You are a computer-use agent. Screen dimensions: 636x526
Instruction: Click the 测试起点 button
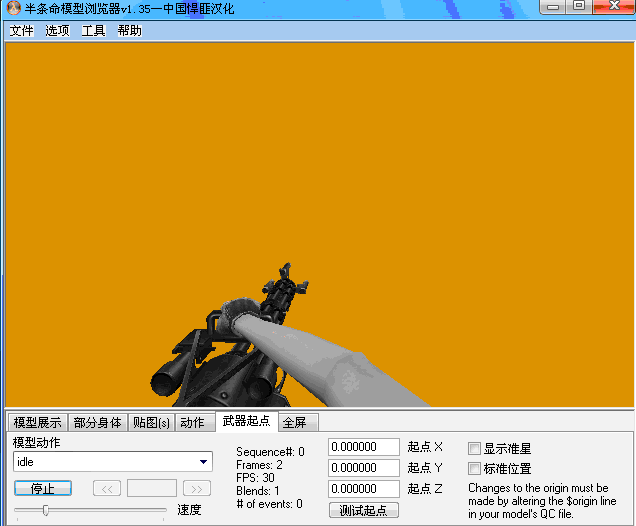click(363, 510)
